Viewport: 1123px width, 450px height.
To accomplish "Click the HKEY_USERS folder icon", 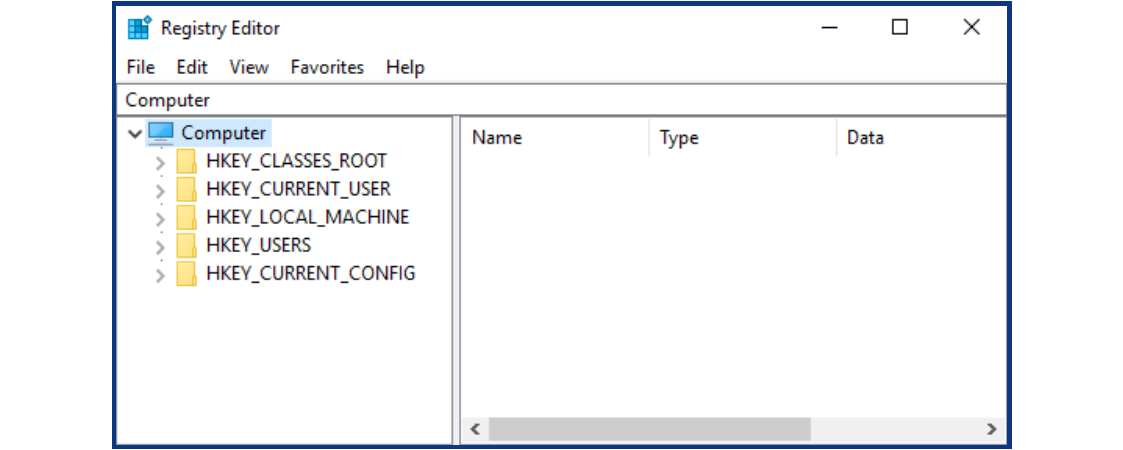I will coord(186,246).
